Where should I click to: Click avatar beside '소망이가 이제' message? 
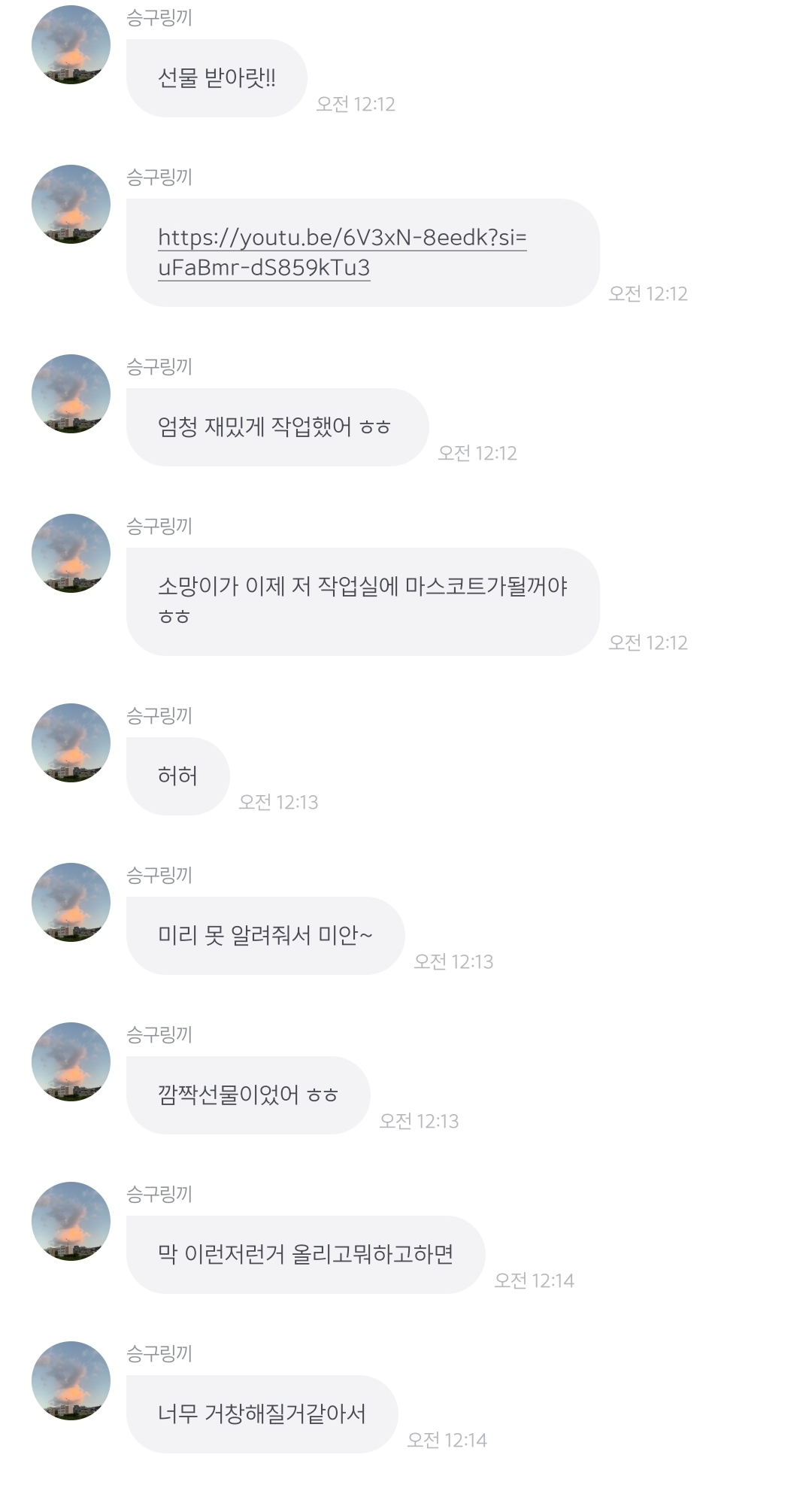coord(71,554)
